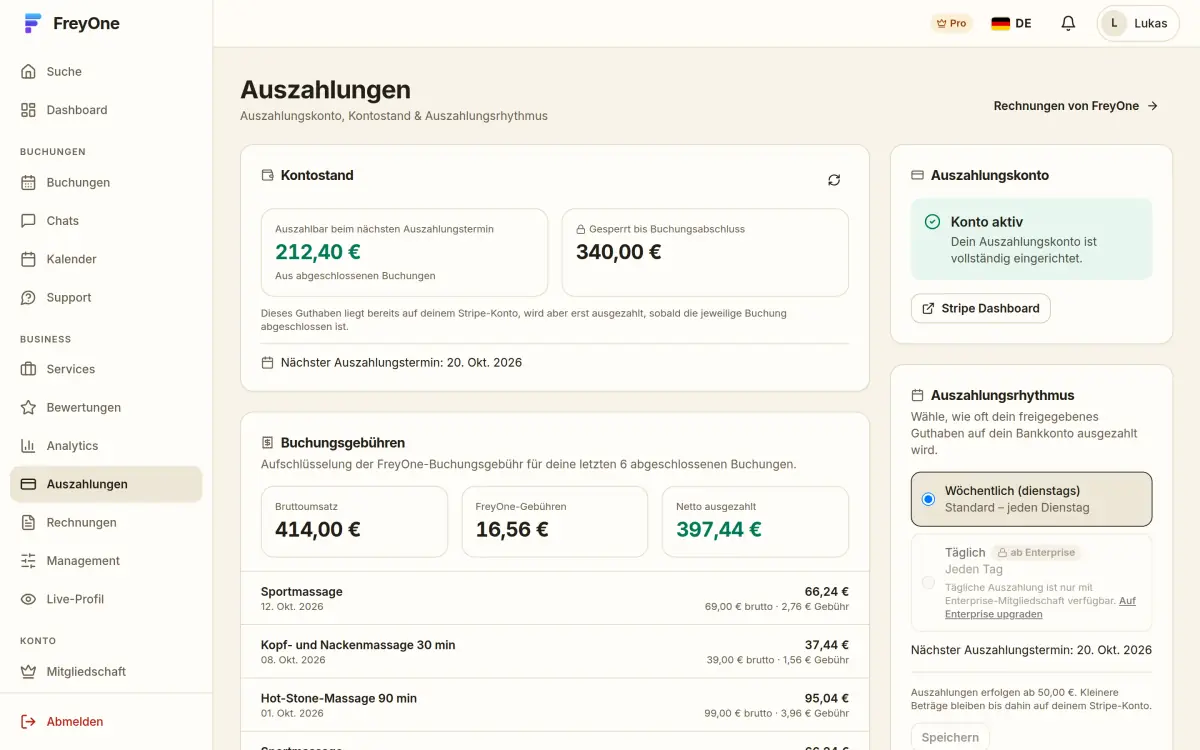Click the 95,04 € booking amount
This screenshot has height=750, width=1200.
[826, 698]
